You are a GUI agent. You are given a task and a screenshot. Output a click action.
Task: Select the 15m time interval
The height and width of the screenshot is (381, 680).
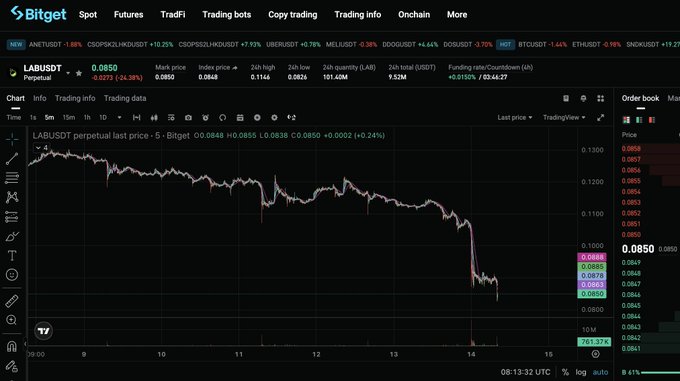click(69, 117)
